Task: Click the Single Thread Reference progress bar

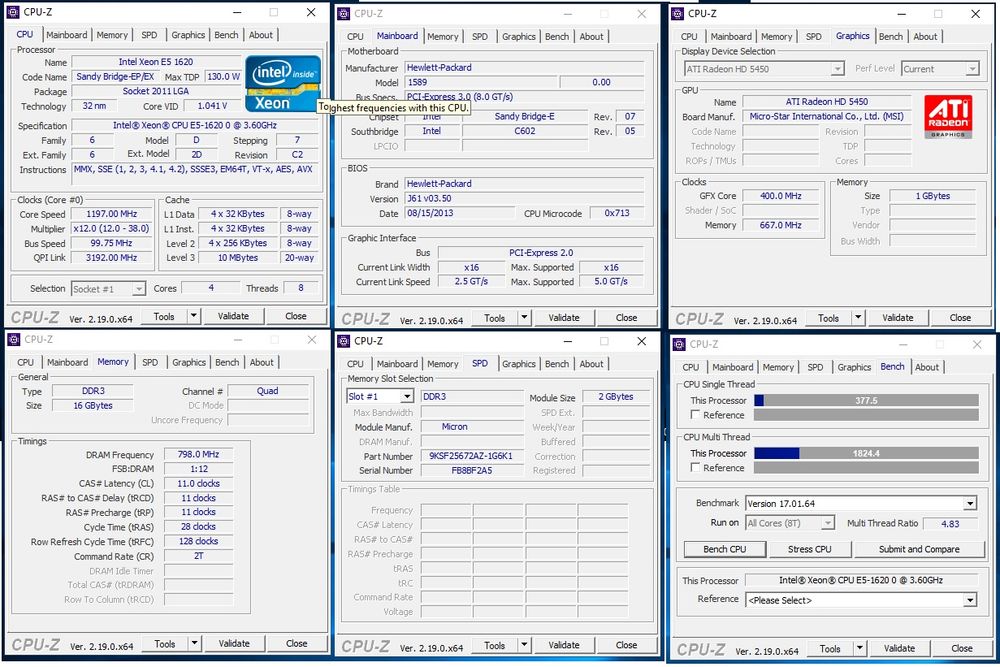Action: [866, 415]
